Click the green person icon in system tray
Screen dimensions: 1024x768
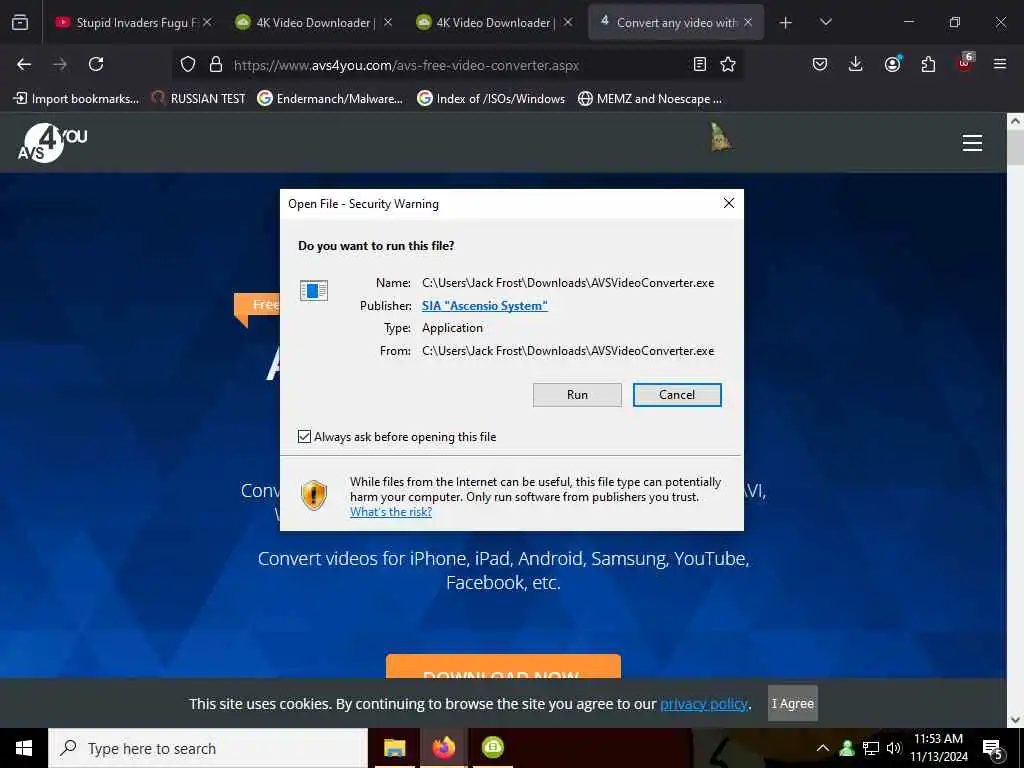point(847,748)
